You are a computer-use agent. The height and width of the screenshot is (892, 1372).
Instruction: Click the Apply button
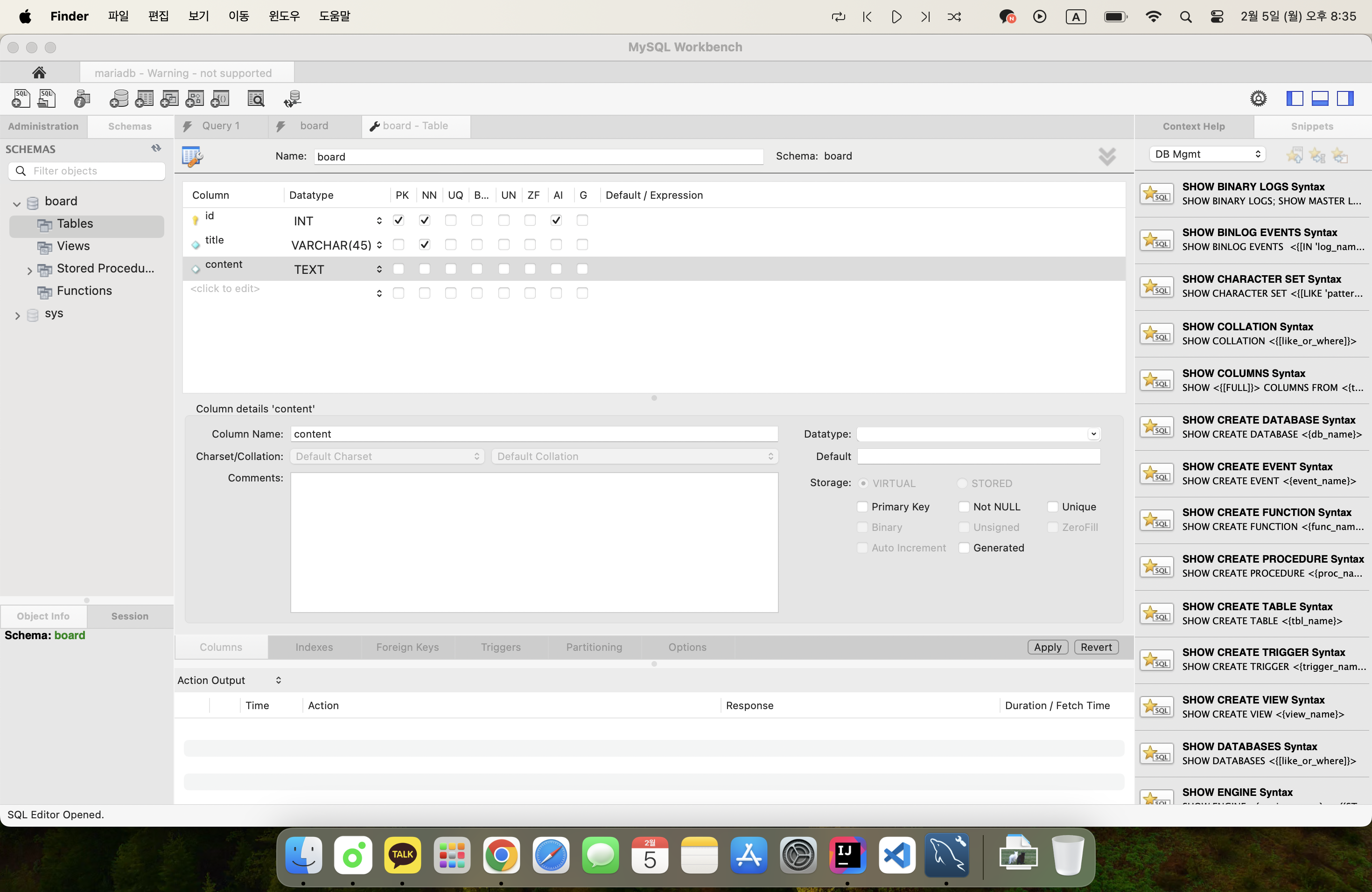pyautogui.click(x=1048, y=647)
